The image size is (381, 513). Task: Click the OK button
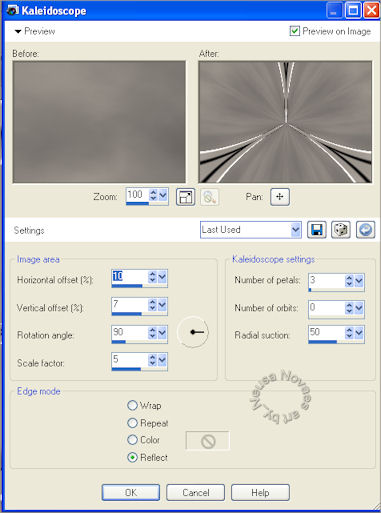131,492
